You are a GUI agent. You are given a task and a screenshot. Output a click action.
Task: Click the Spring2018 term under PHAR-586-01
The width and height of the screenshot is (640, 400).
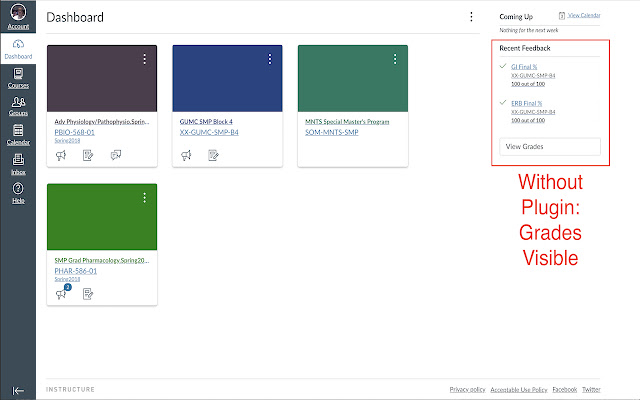67,279
